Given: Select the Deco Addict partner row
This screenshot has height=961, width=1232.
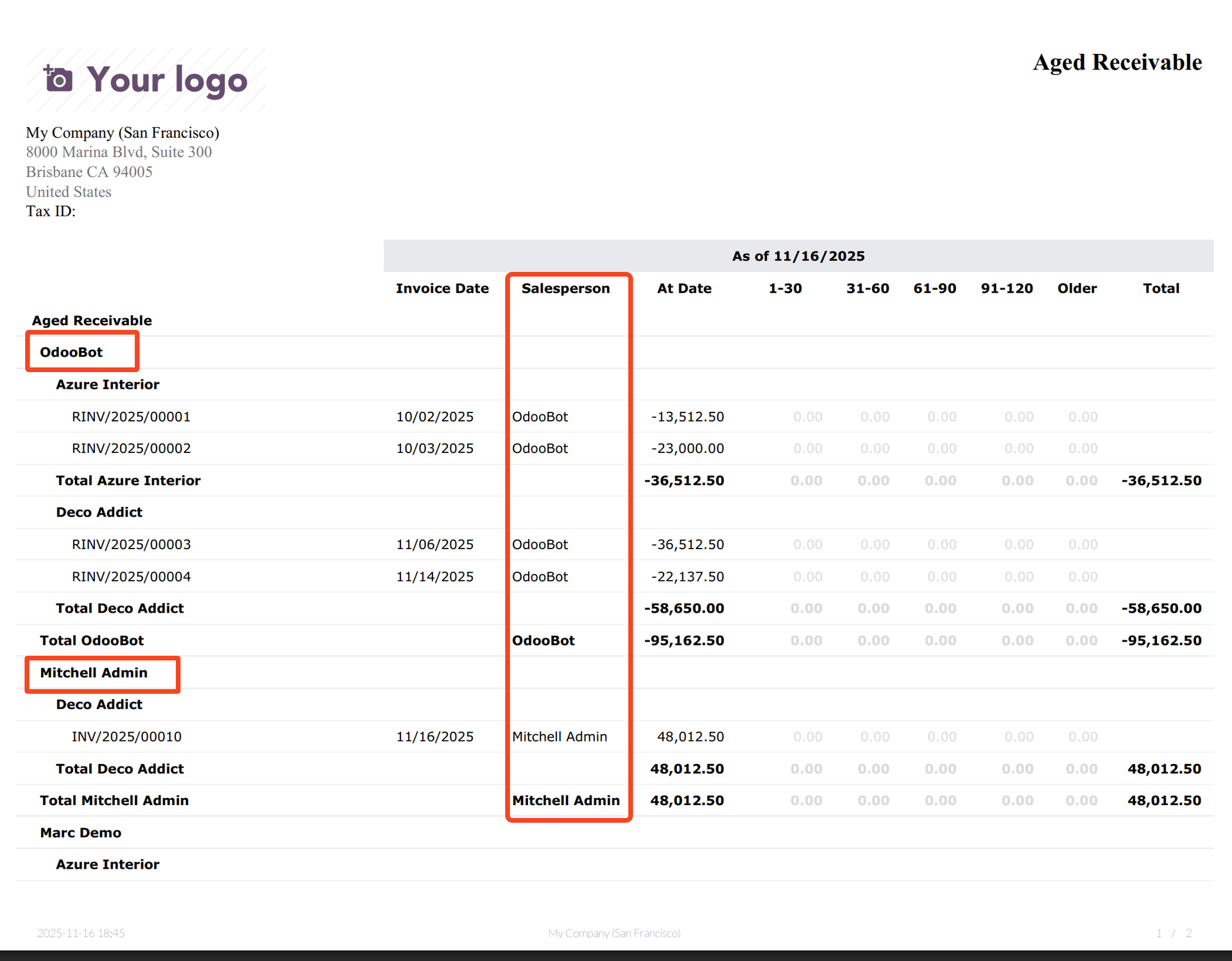Looking at the screenshot, I should (99, 512).
